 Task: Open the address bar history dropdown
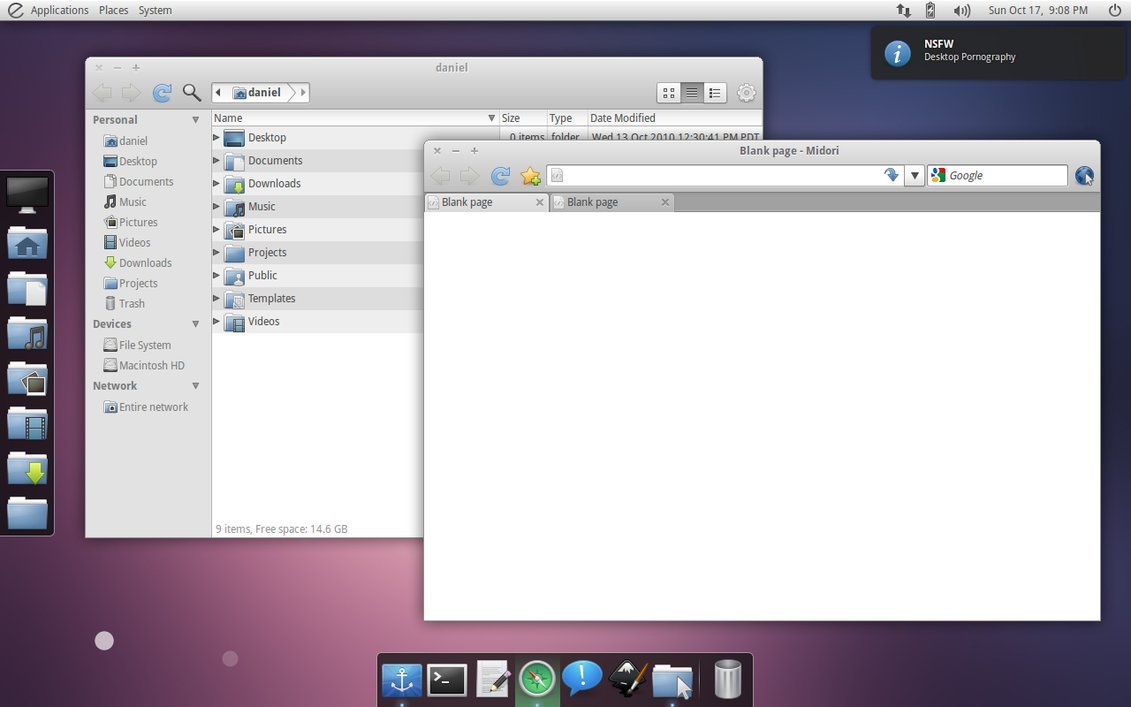point(914,176)
